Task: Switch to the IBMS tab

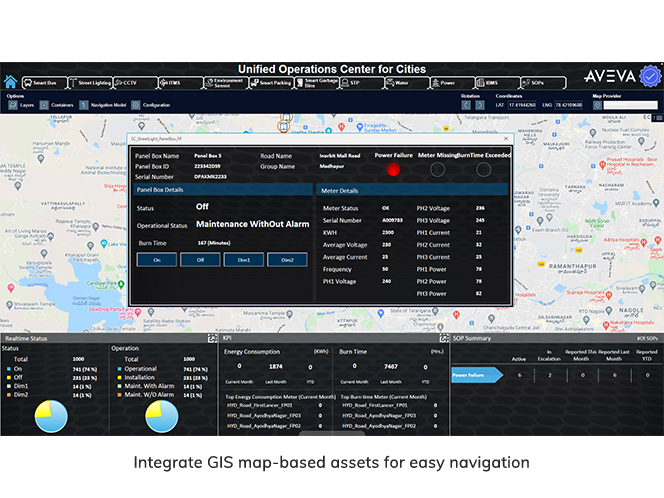Action: (x=498, y=83)
